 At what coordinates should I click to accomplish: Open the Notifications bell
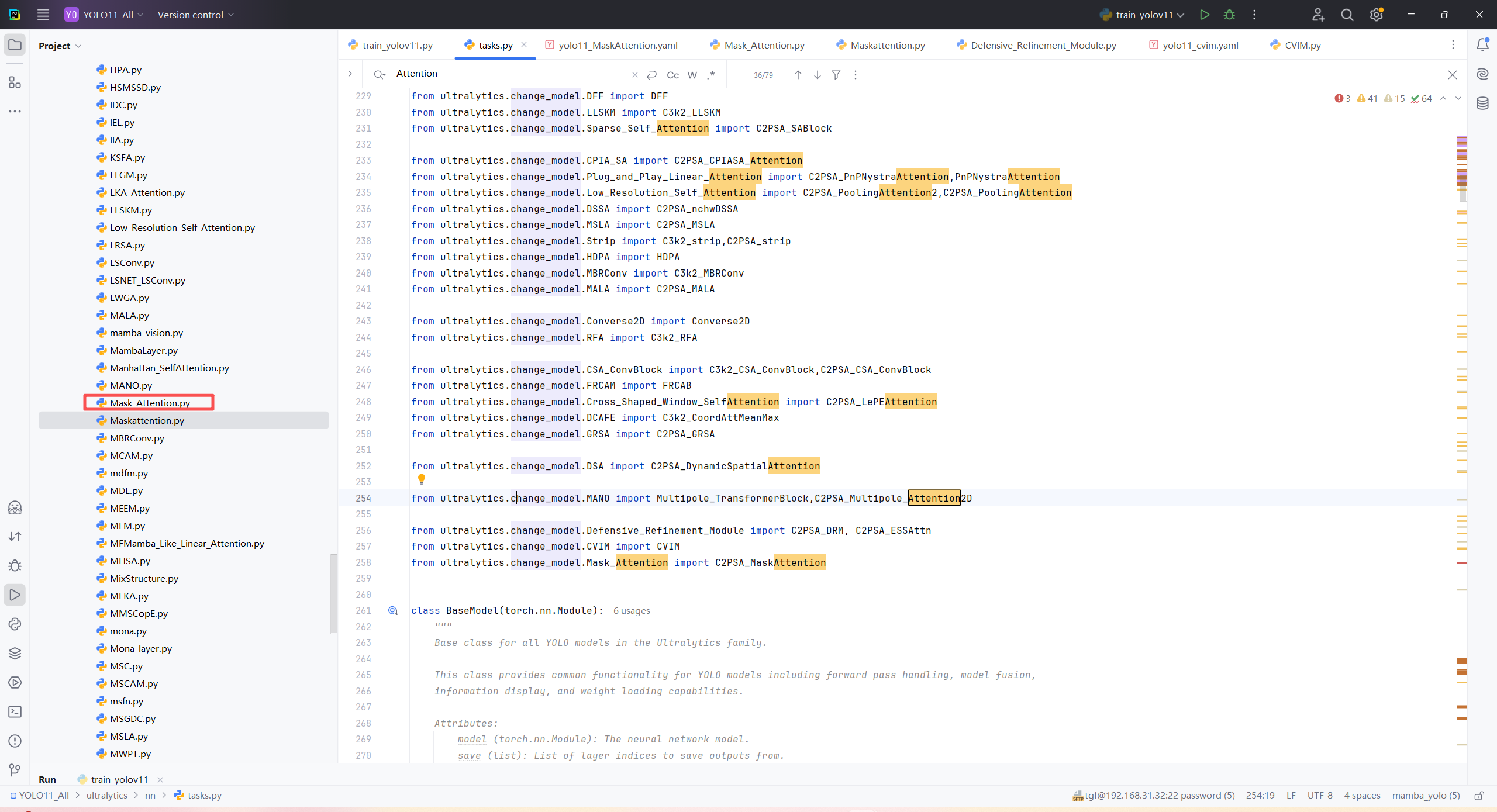coord(1482,45)
